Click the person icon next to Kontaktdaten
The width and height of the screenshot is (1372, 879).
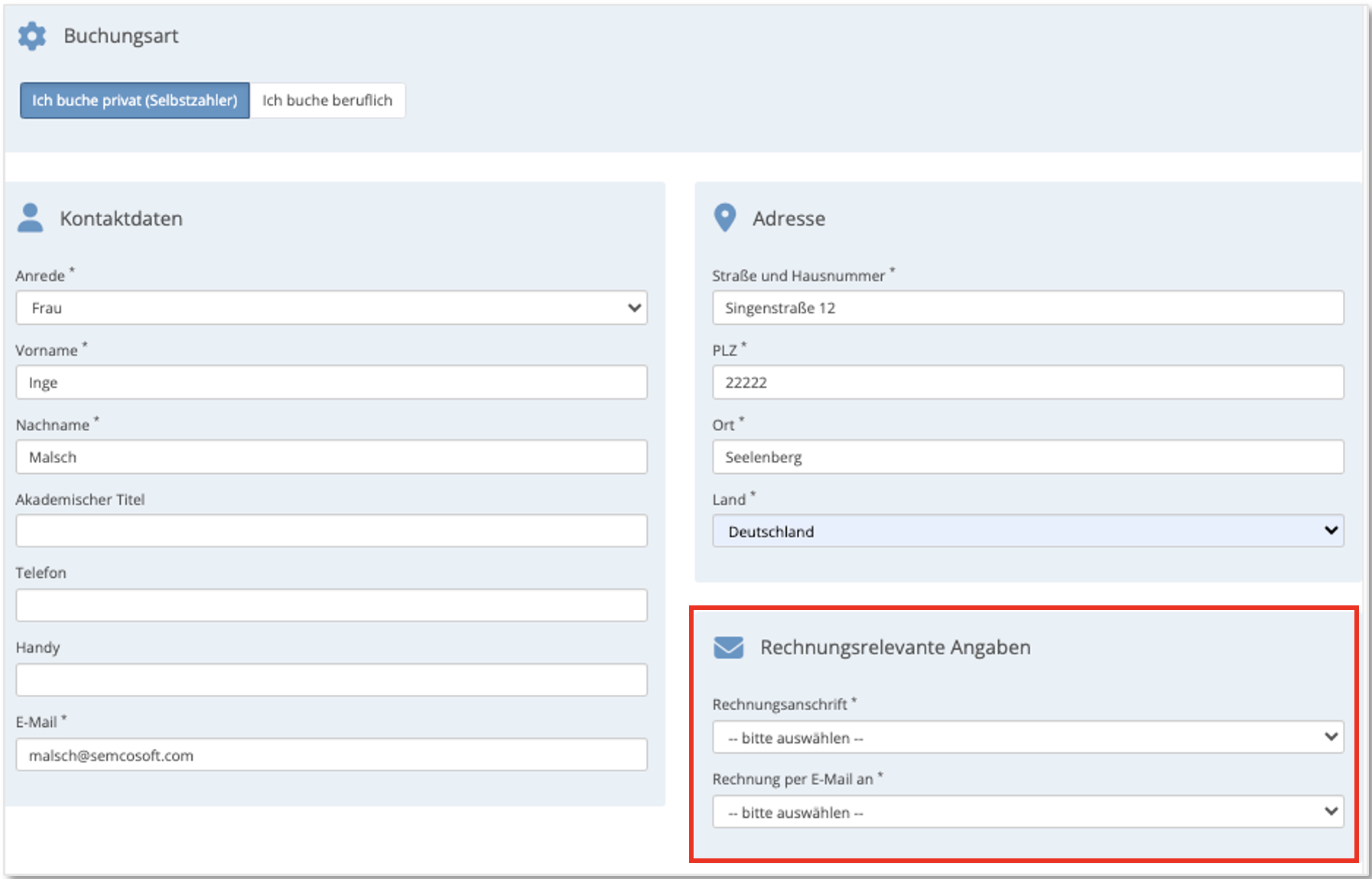click(x=31, y=218)
